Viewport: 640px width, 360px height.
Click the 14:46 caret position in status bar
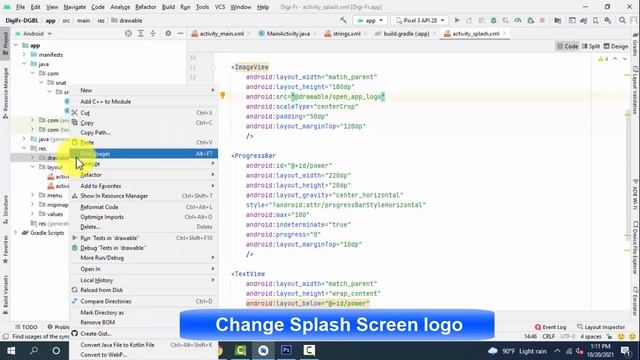coord(530,336)
